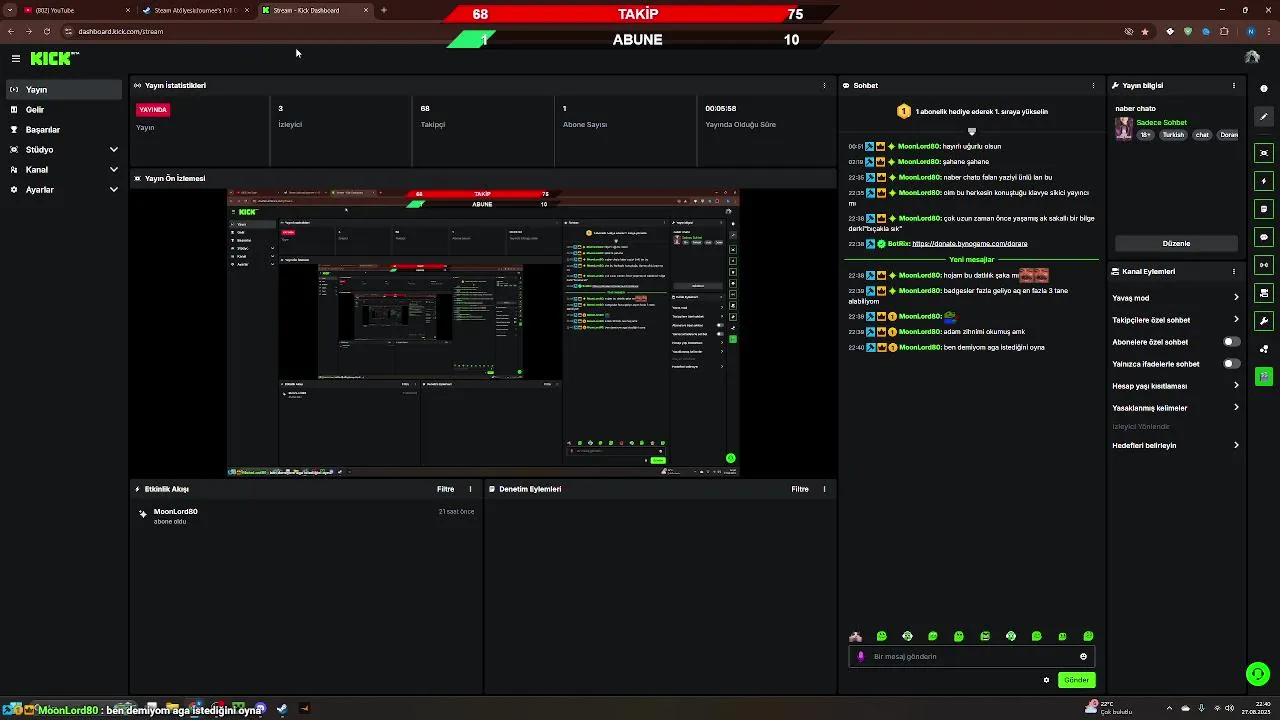Open the Denetim Eylemleri panel three-dot menu

(x=824, y=490)
